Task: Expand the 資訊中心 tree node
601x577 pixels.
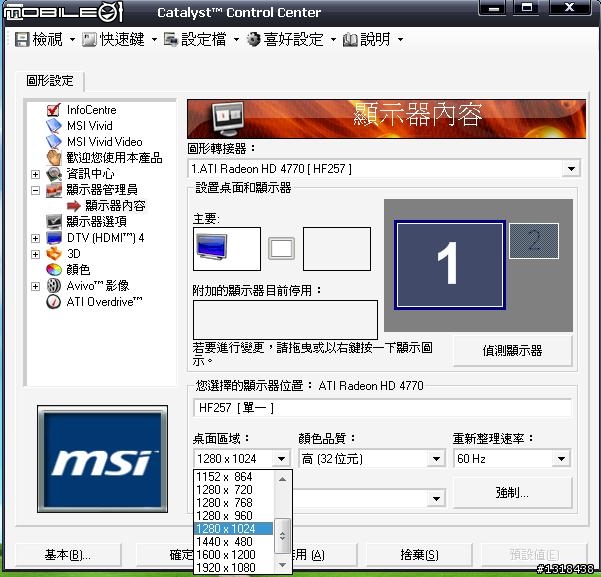Action: [35, 174]
